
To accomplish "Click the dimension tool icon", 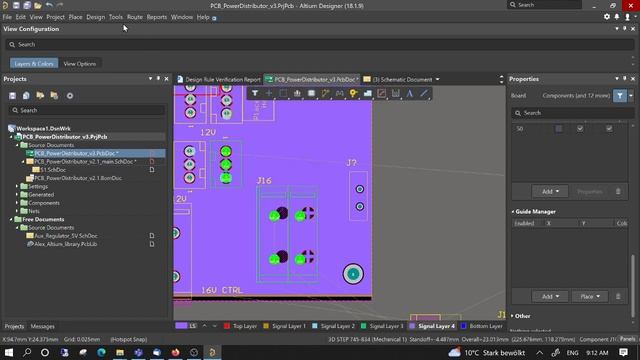I will point(396,93).
